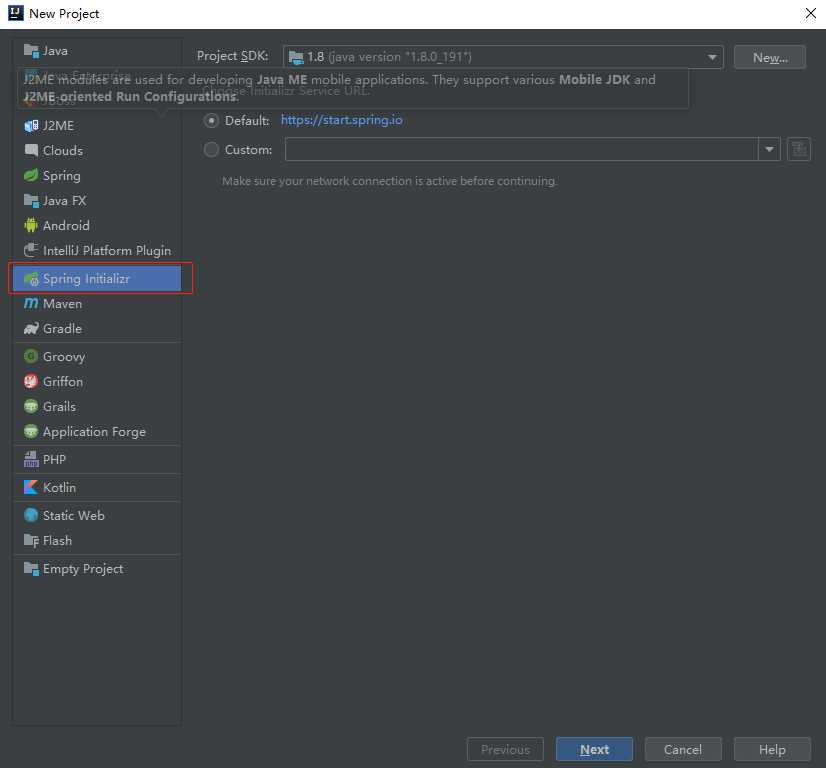The height and width of the screenshot is (768, 826).
Task: Select the Java FX folder icon
Action: point(31,201)
